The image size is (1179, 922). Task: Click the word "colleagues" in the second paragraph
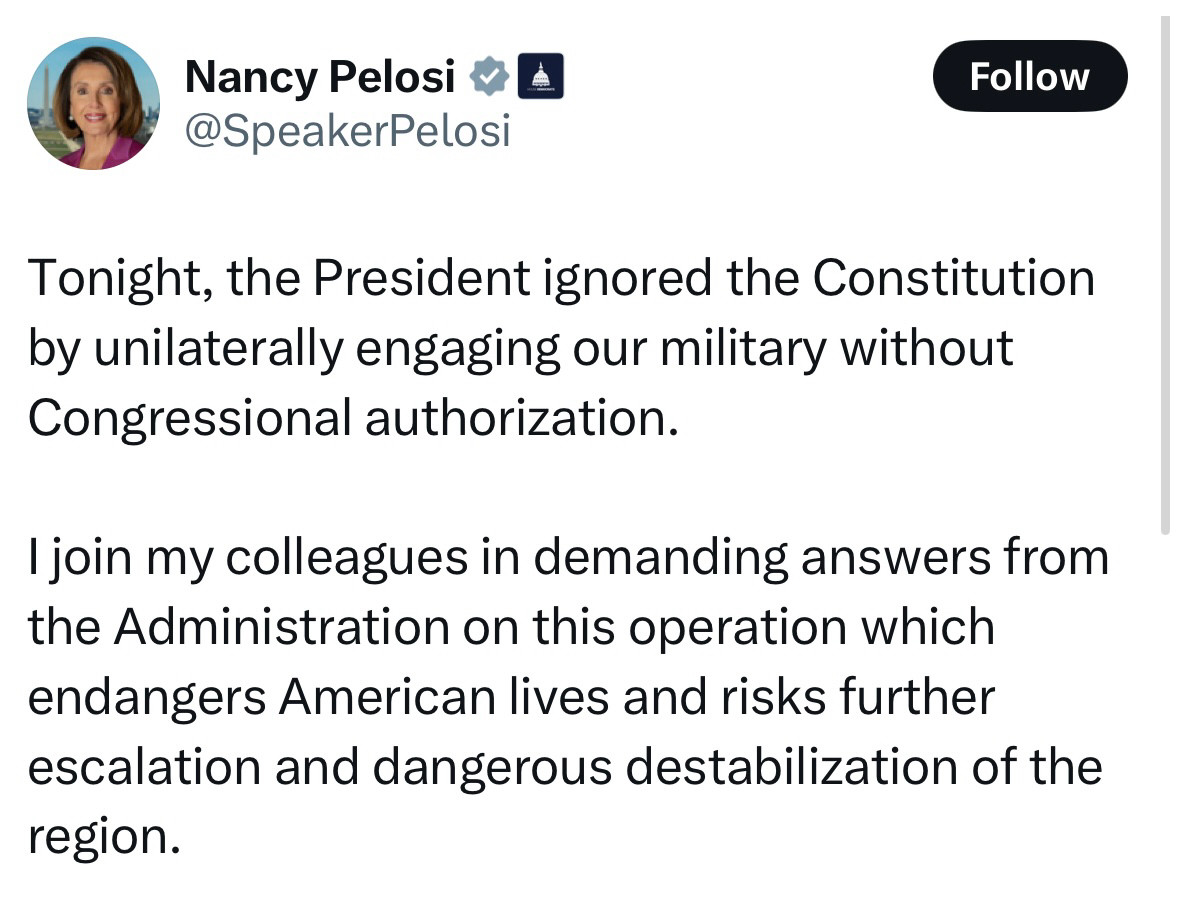coord(347,560)
